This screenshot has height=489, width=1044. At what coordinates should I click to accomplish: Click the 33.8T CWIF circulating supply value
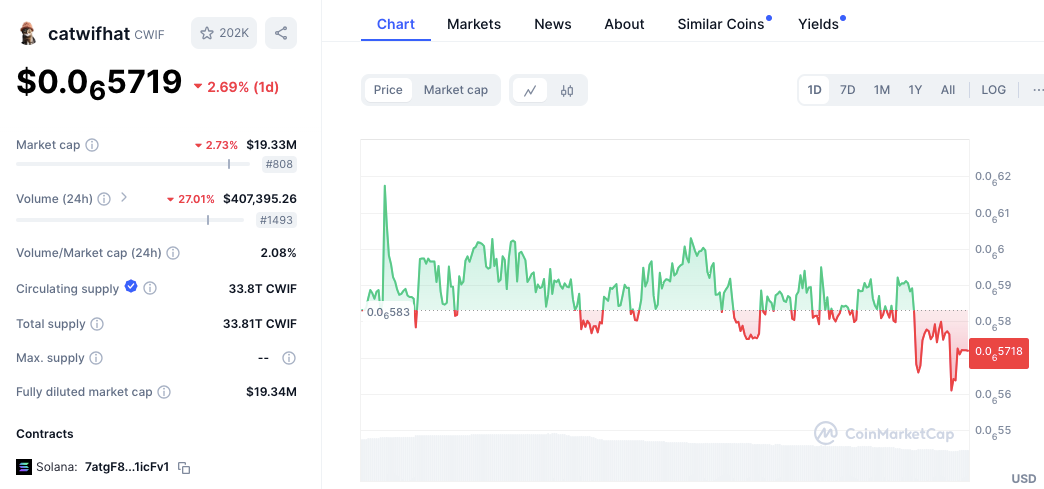click(x=262, y=288)
